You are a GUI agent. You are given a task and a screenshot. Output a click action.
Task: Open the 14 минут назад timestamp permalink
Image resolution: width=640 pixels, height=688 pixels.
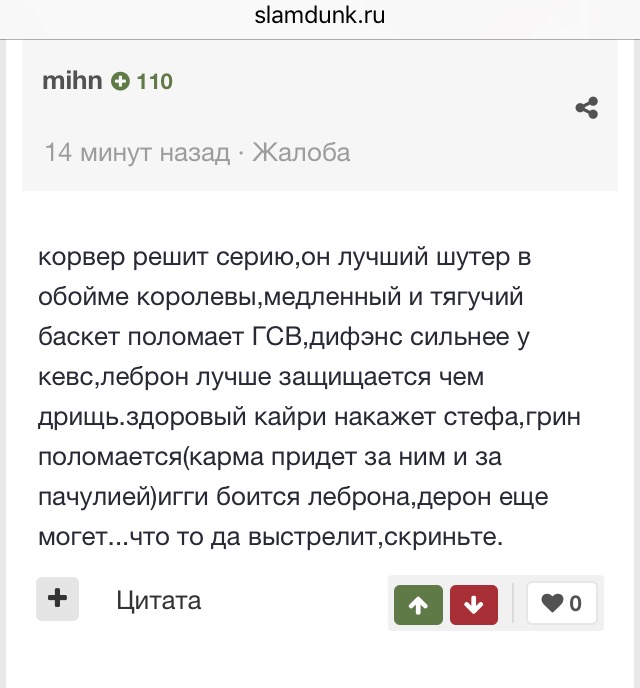(x=137, y=153)
